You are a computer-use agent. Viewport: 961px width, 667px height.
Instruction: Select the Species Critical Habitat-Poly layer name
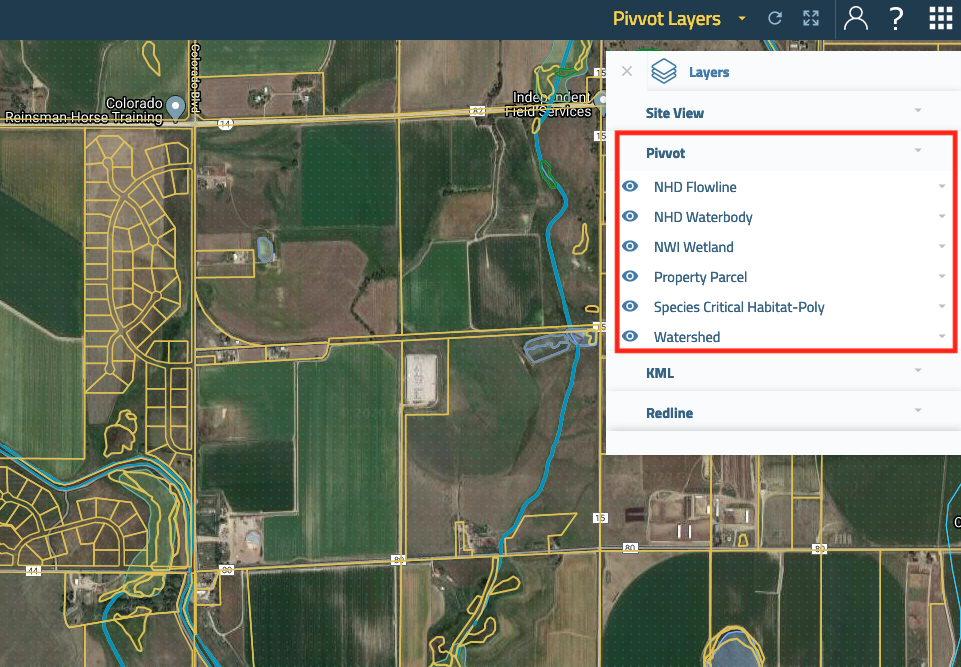[739, 307]
